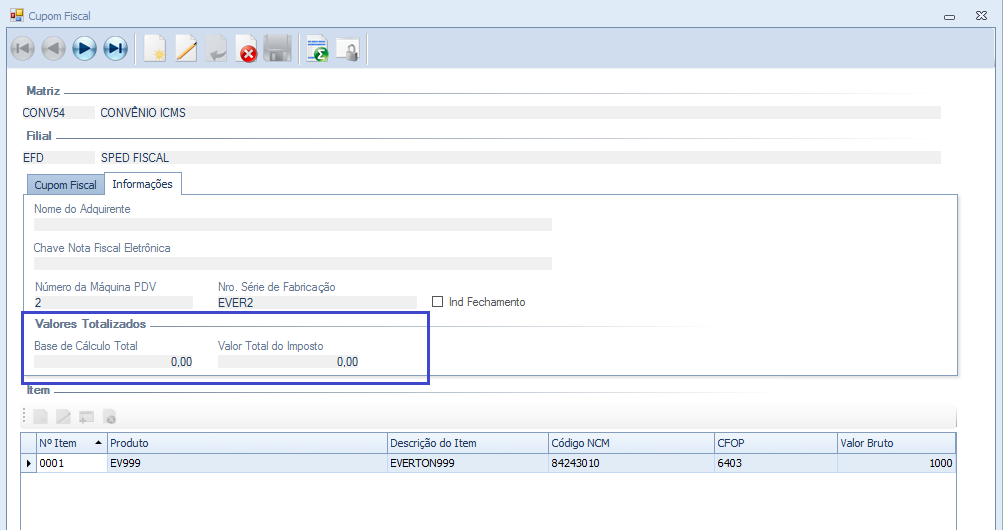Click Descrição do Item column header

tap(468, 443)
